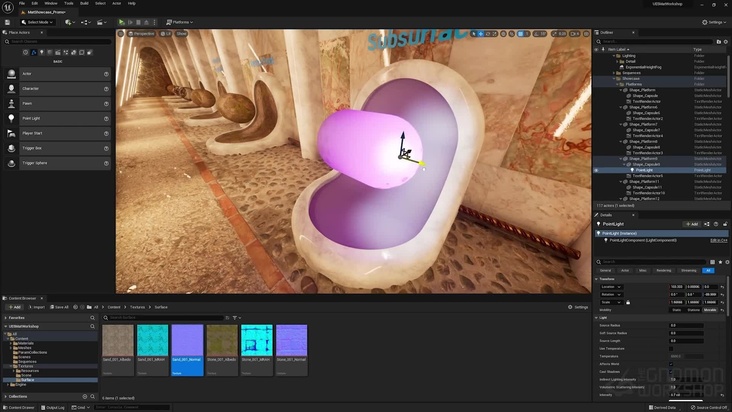Select the Movable mobility toggle
Screen dimensions: 732x412
709,310
